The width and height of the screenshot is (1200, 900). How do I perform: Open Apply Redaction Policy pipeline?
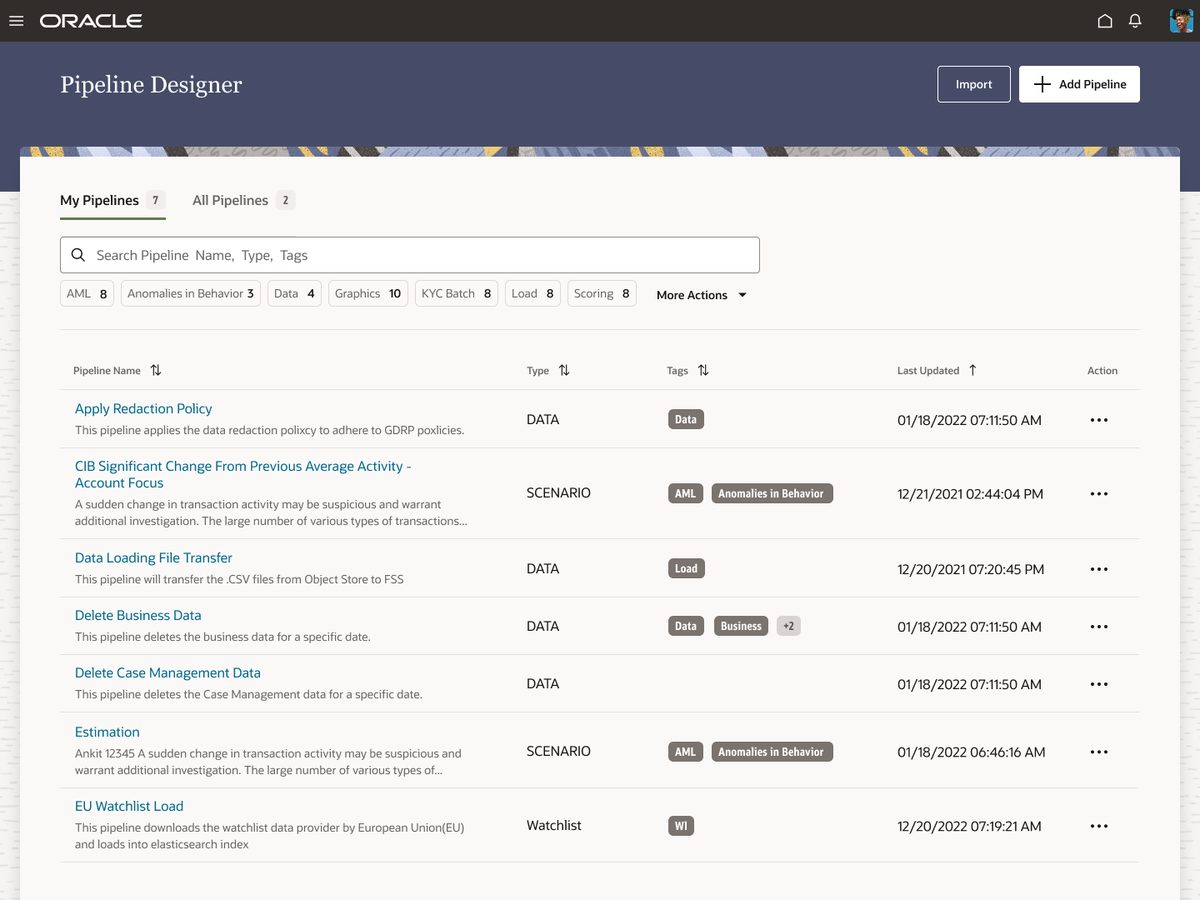point(143,408)
